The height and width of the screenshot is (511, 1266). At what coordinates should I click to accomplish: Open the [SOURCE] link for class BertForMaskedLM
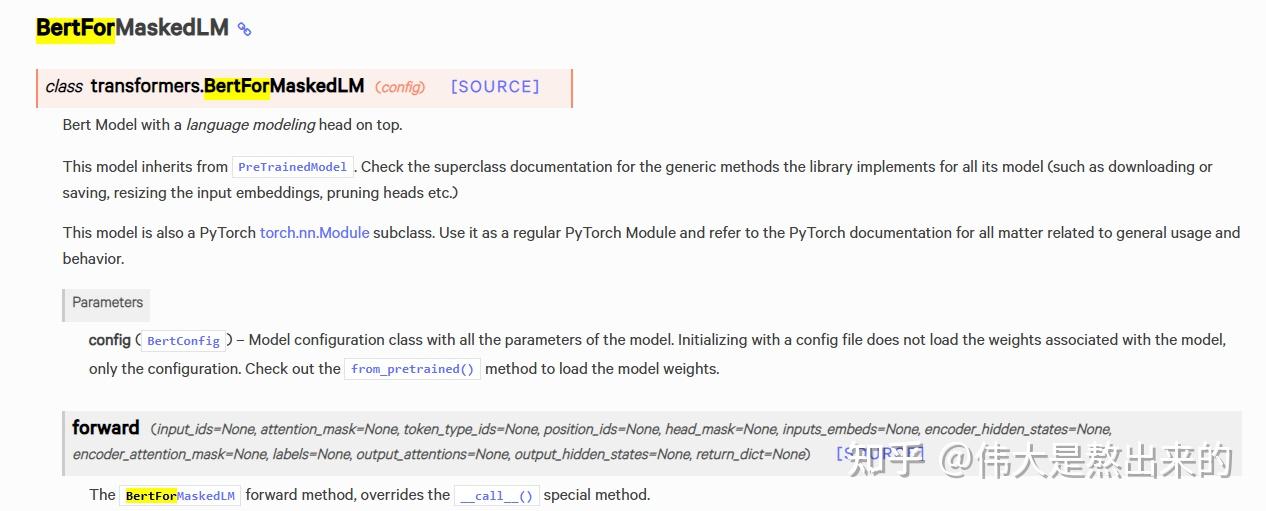[494, 87]
